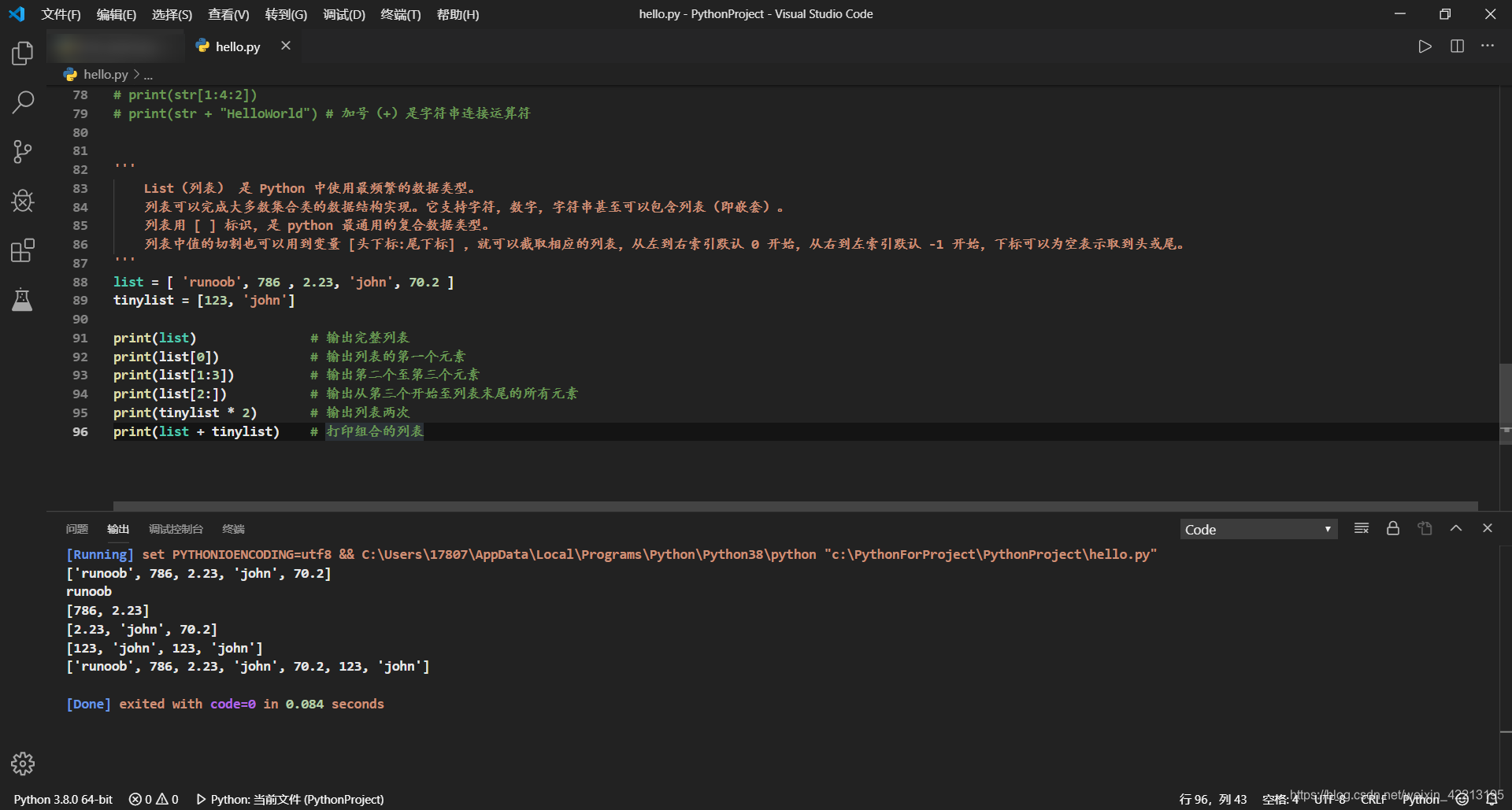Open the 查看(V) menu
The width and height of the screenshot is (1512, 810).
(228, 14)
